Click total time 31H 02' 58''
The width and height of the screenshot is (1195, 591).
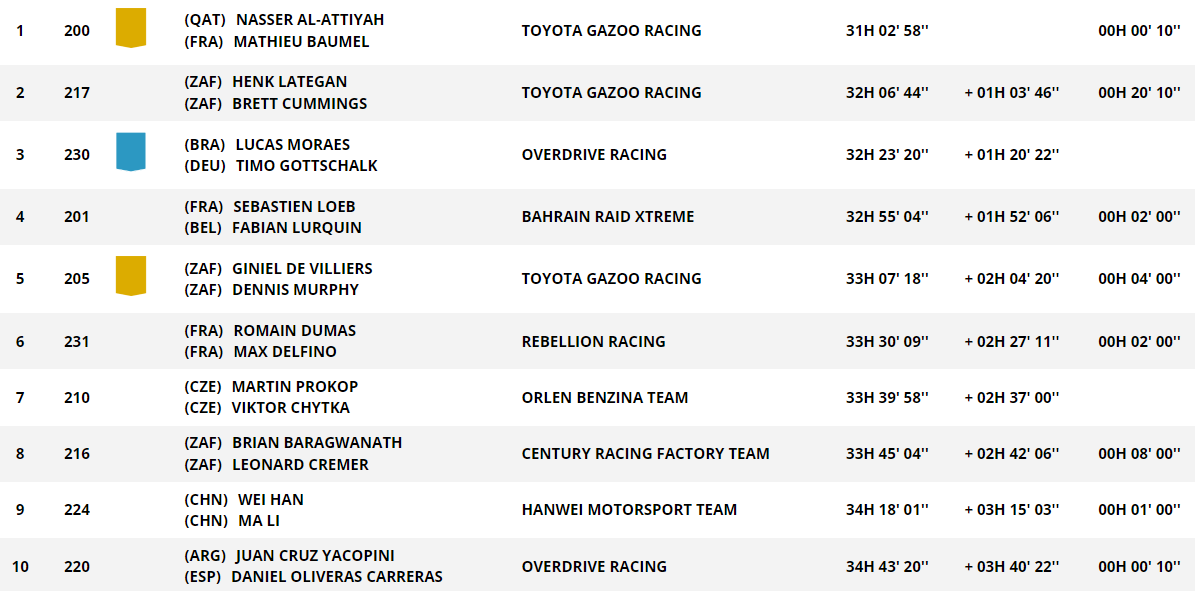coord(887,31)
